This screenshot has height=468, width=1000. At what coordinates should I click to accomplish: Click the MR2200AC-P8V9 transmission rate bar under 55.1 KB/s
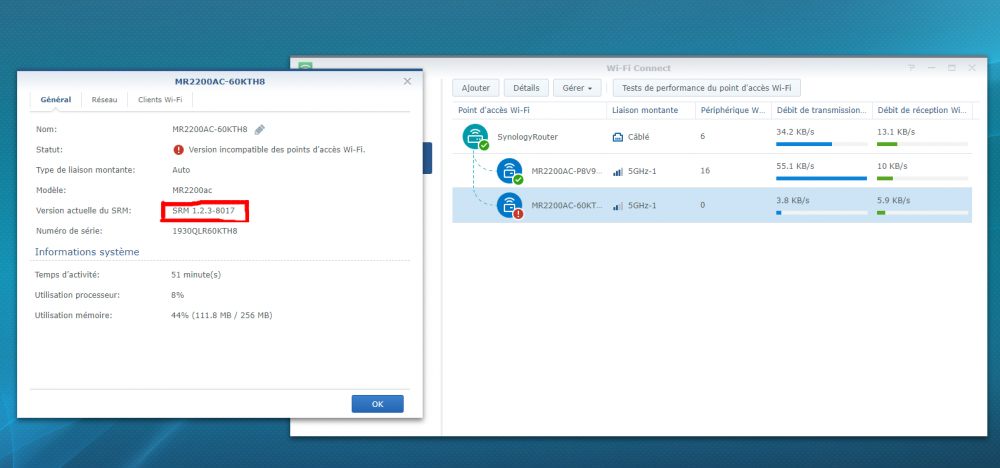tap(821, 179)
